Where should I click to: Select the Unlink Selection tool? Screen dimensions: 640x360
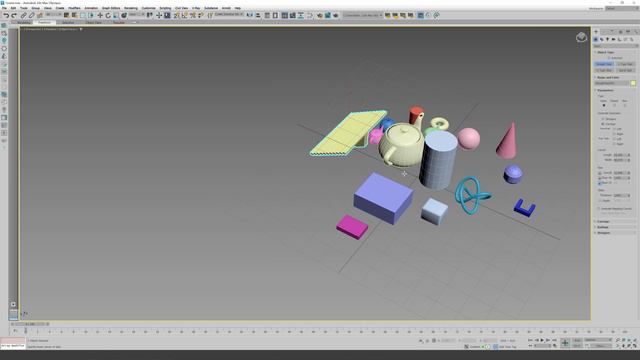coord(31,16)
